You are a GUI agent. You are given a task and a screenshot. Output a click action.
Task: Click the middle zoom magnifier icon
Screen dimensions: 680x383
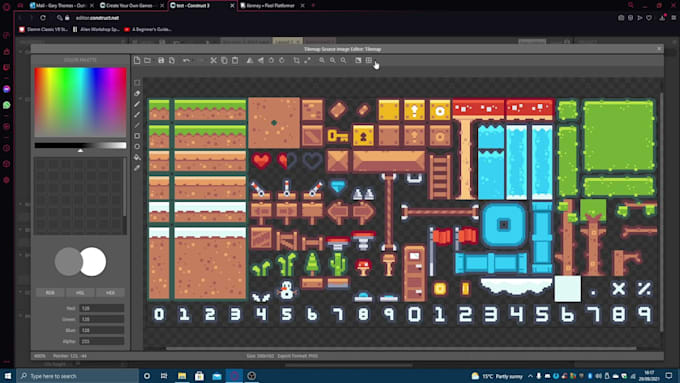click(333, 60)
